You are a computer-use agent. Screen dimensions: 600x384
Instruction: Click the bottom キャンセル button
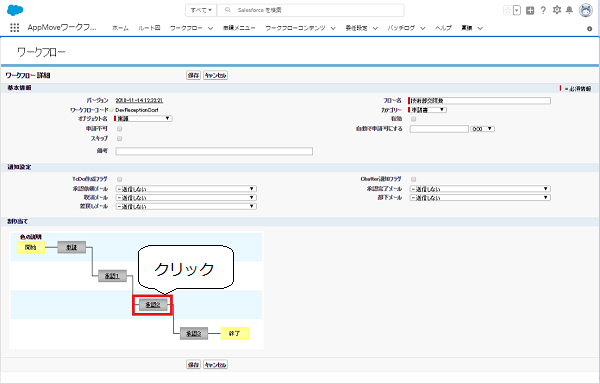pos(215,364)
